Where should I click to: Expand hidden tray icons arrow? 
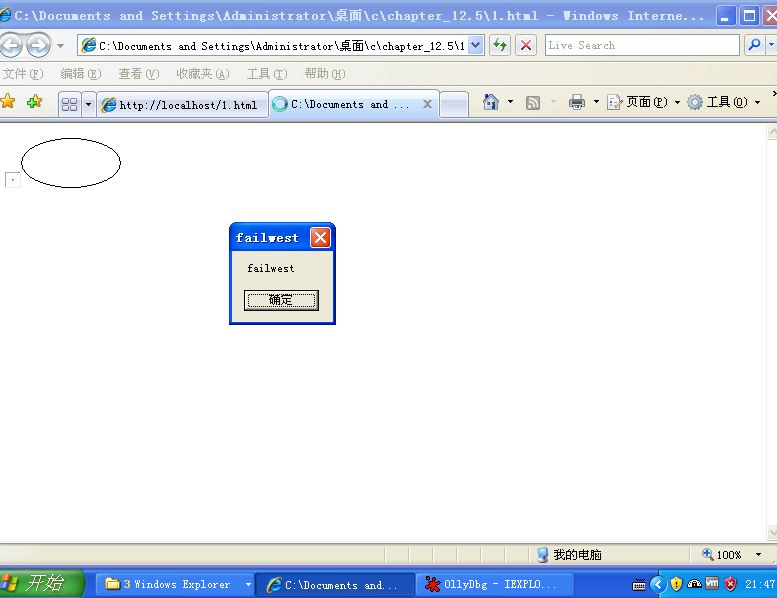click(658, 585)
